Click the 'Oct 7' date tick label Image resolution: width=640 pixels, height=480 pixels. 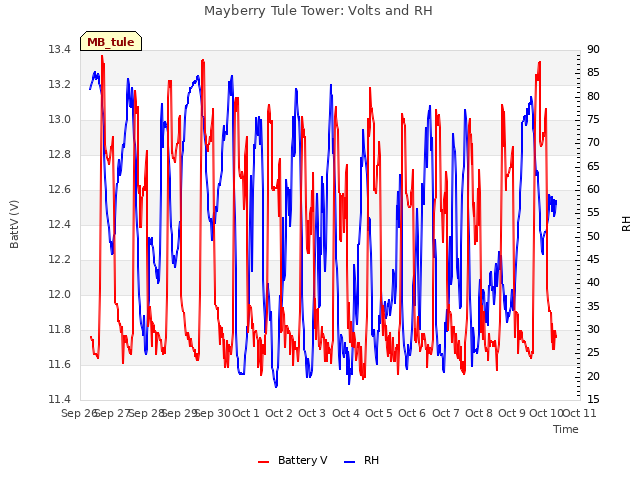(446, 414)
